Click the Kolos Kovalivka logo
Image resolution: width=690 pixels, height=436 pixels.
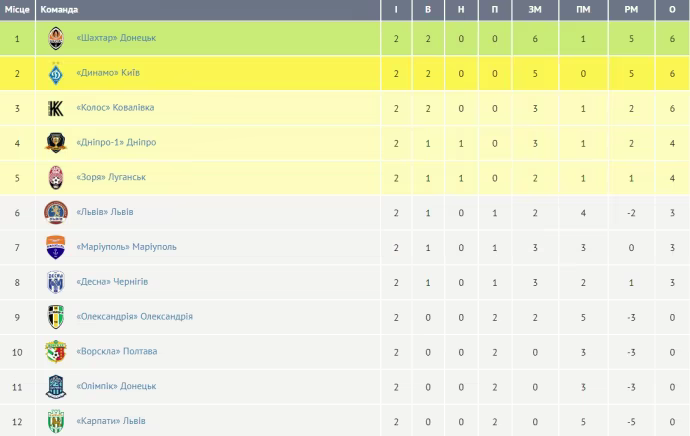coord(56,108)
